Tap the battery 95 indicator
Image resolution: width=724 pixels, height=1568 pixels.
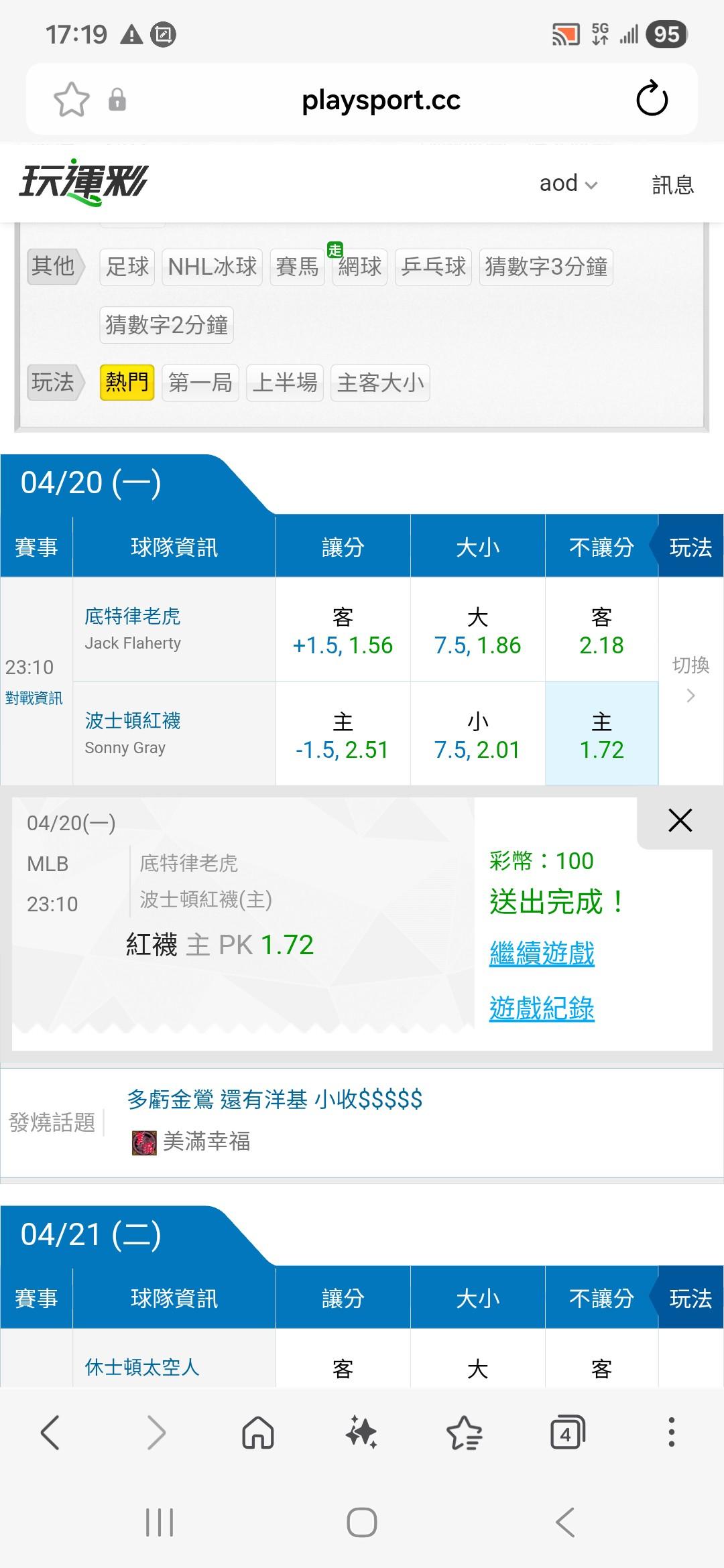pyautogui.click(x=666, y=34)
